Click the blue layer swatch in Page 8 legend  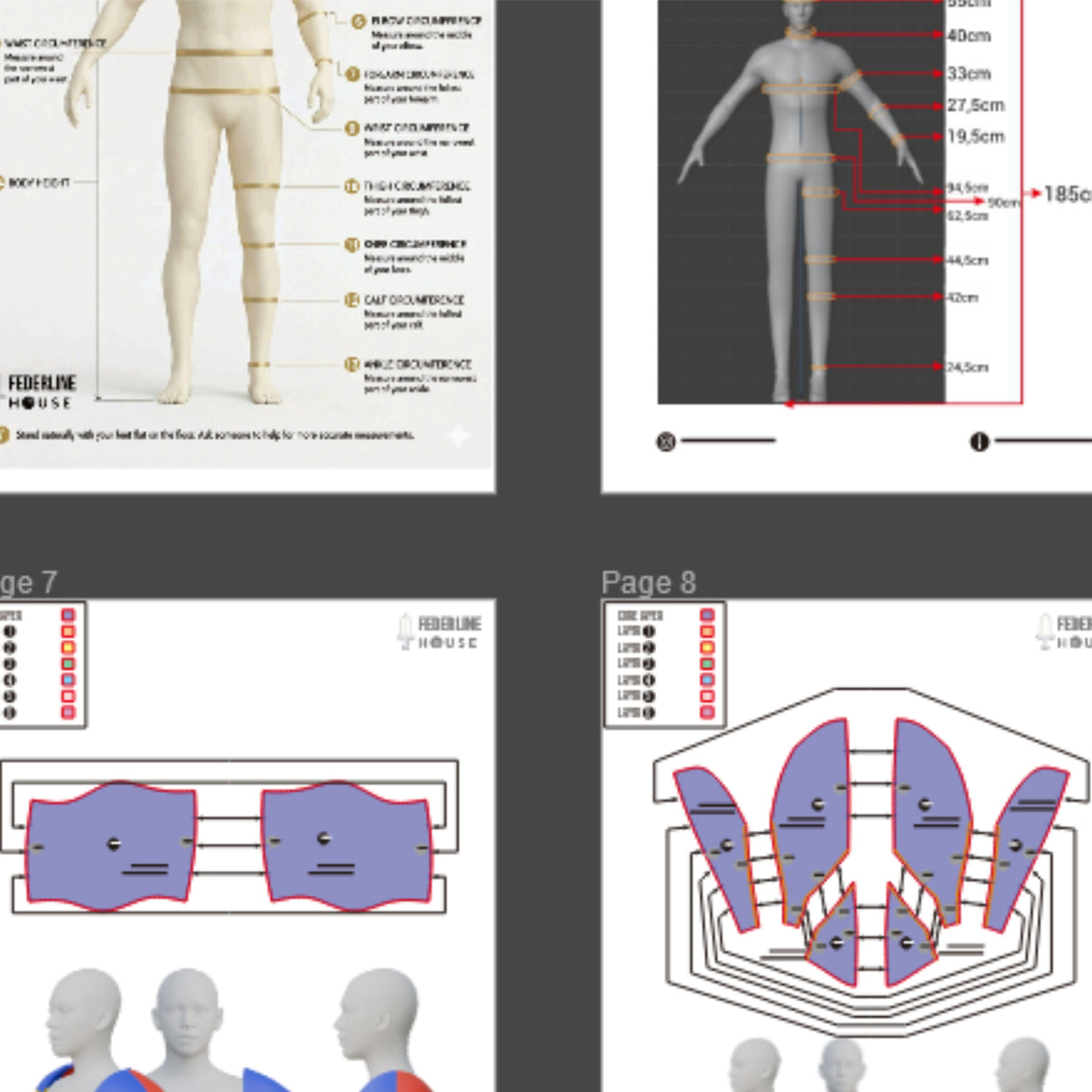click(707, 681)
